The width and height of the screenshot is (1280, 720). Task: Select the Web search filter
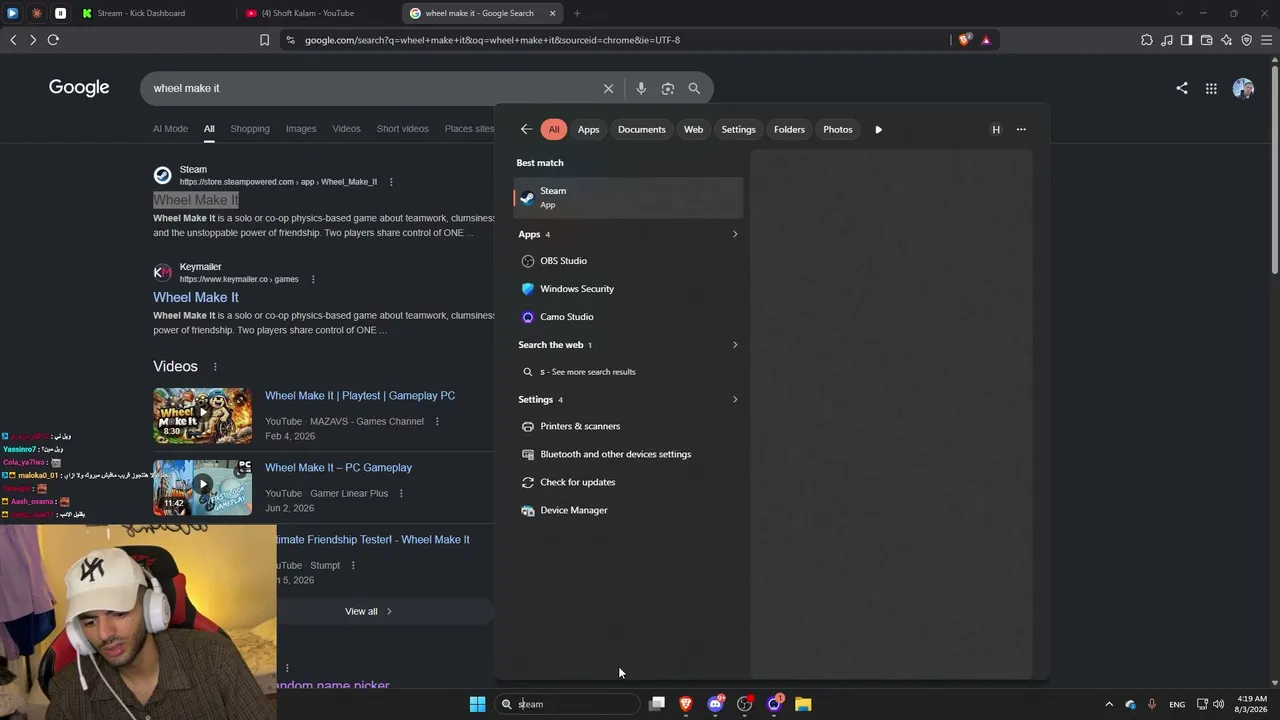pos(693,129)
